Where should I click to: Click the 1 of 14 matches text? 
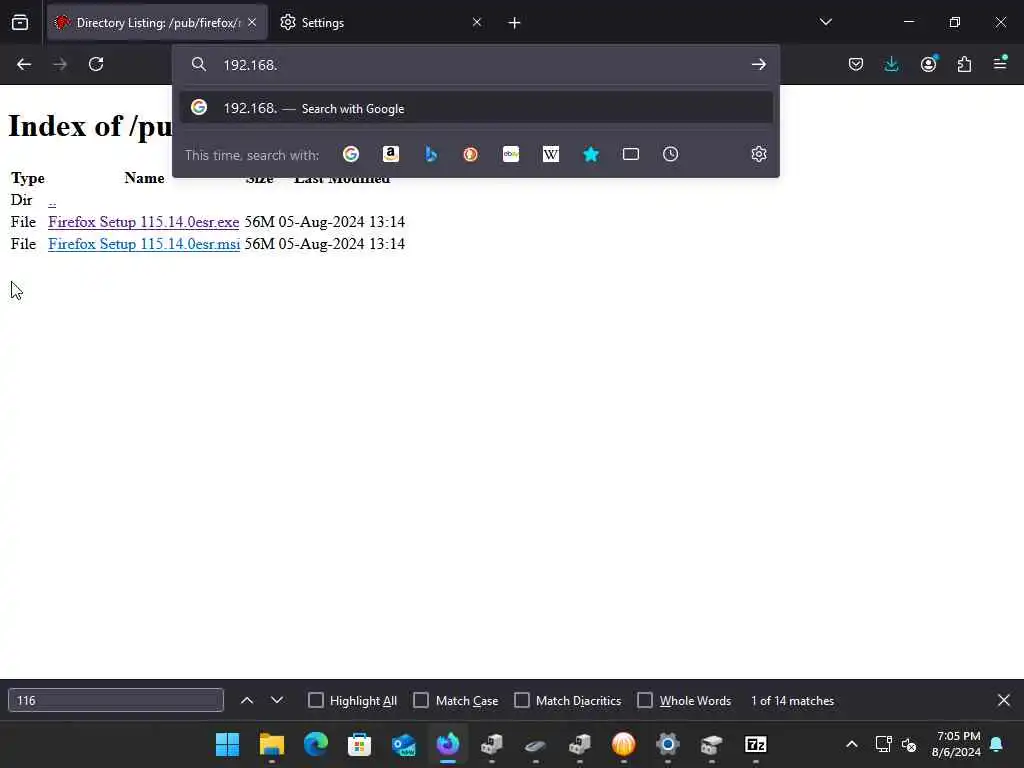pos(792,700)
